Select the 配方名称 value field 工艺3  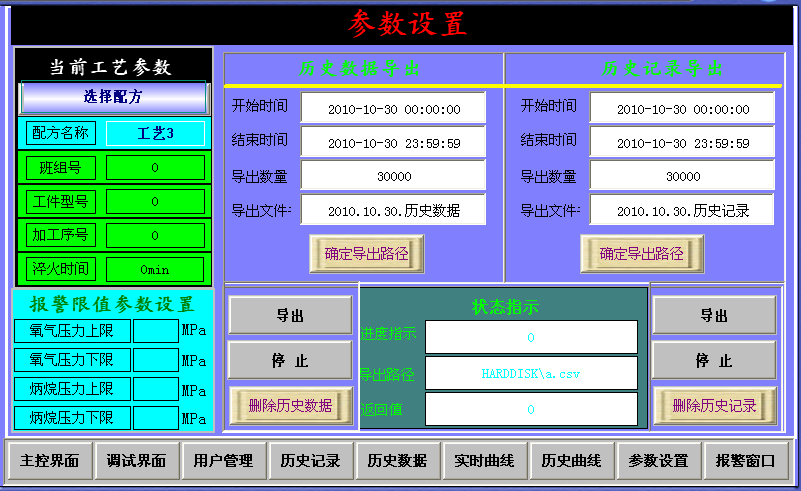click(155, 134)
